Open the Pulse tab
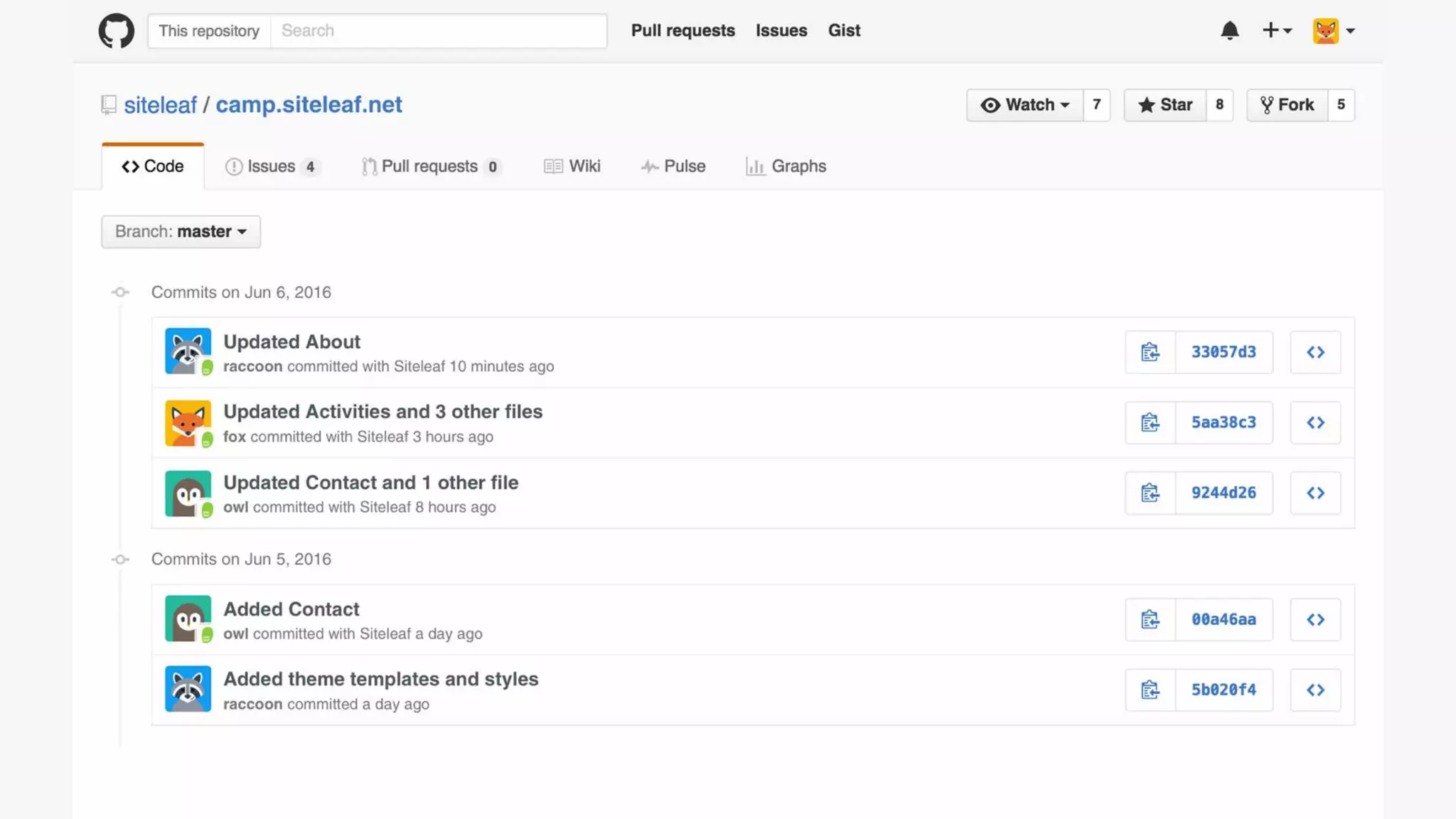 coord(673,166)
